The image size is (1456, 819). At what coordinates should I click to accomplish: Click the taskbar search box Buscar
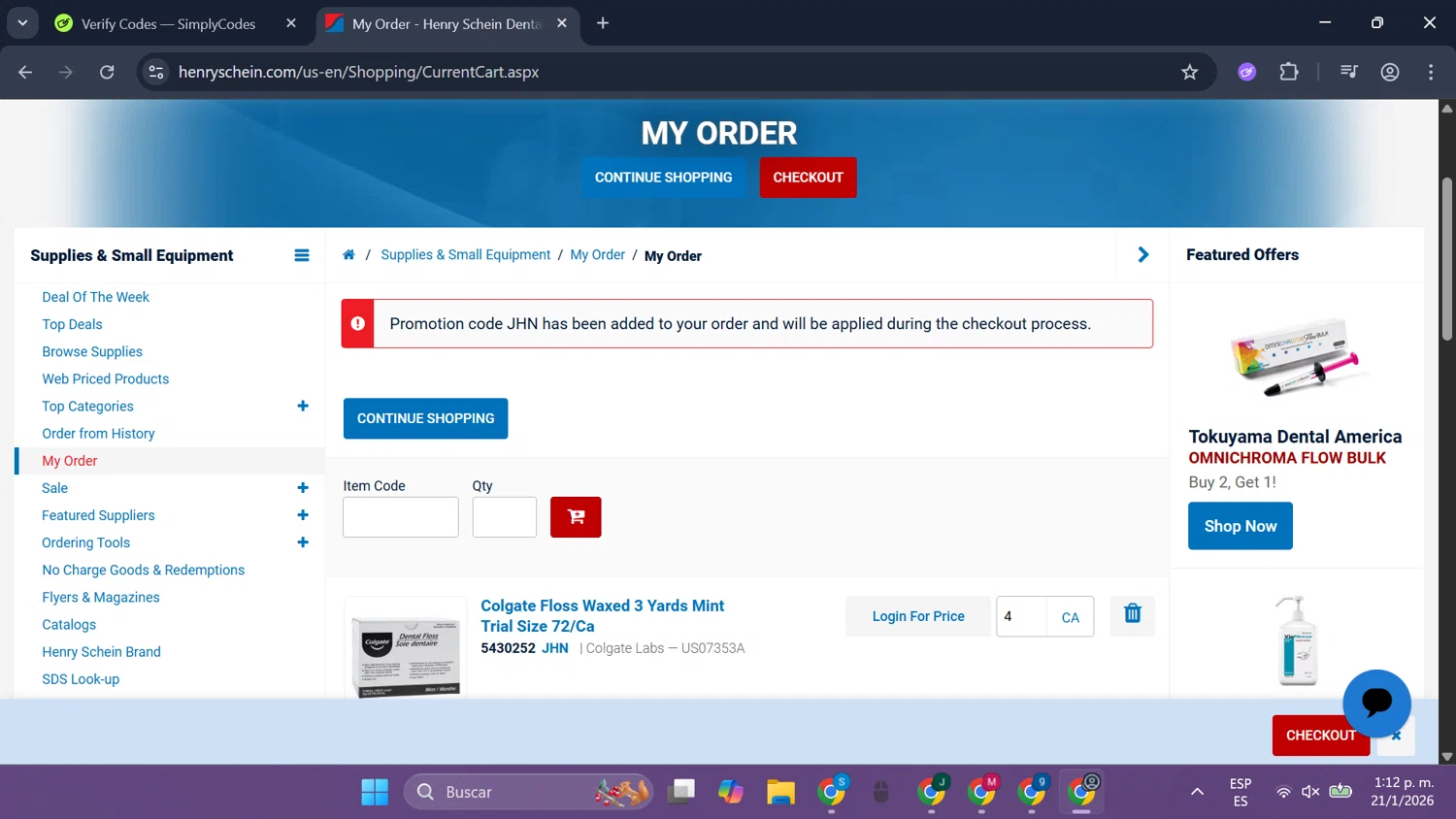529,792
